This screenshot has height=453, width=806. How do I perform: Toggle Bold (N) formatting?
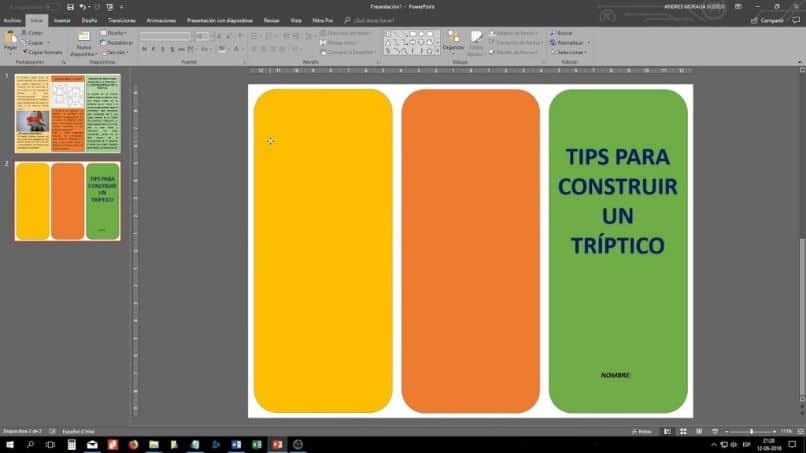click(144, 49)
